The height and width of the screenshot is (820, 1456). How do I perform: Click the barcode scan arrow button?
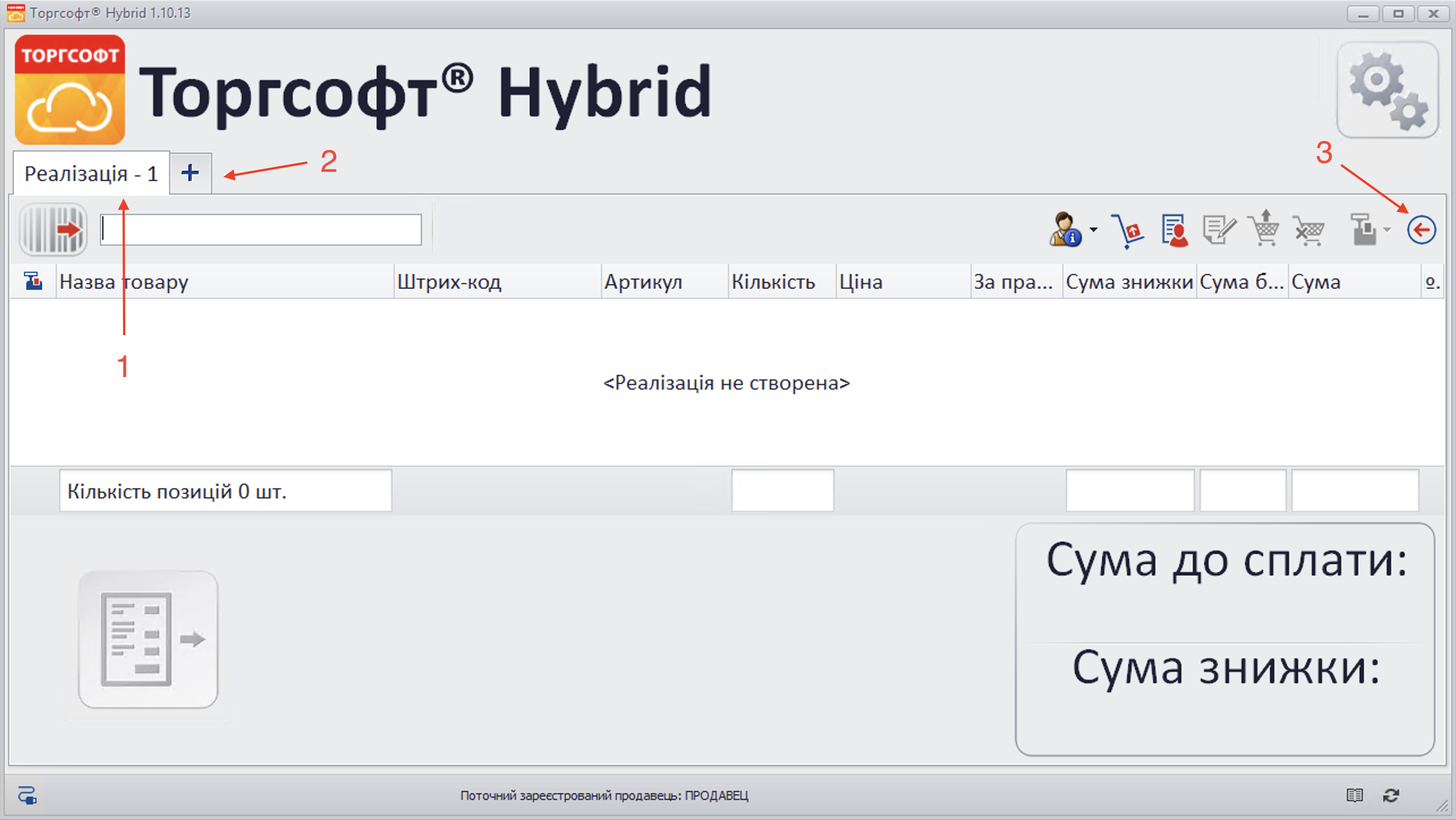53,230
